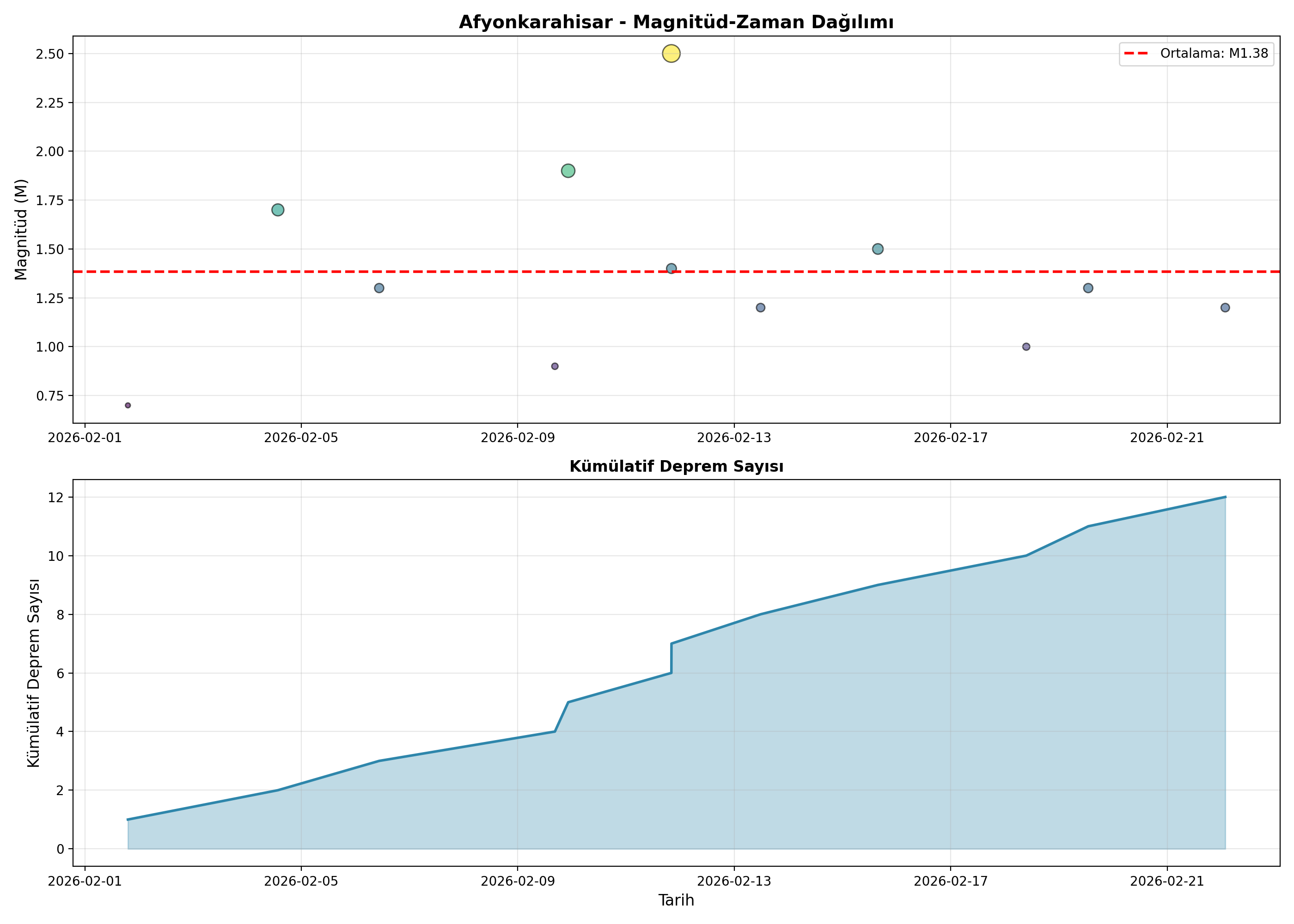Image resolution: width=1294 pixels, height=924 pixels.
Task: Click the yellow M2.50 earthquake point
Action: tap(671, 54)
